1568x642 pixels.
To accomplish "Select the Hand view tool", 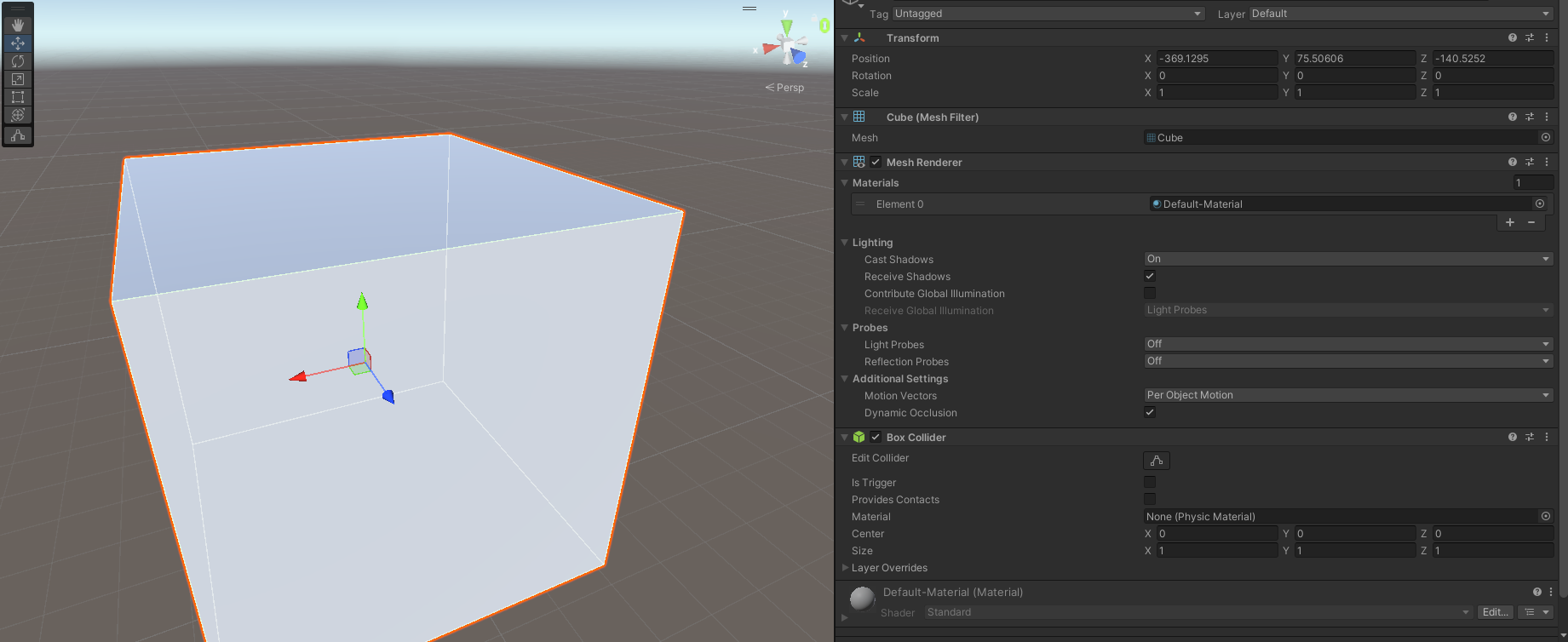I will coord(17,26).
